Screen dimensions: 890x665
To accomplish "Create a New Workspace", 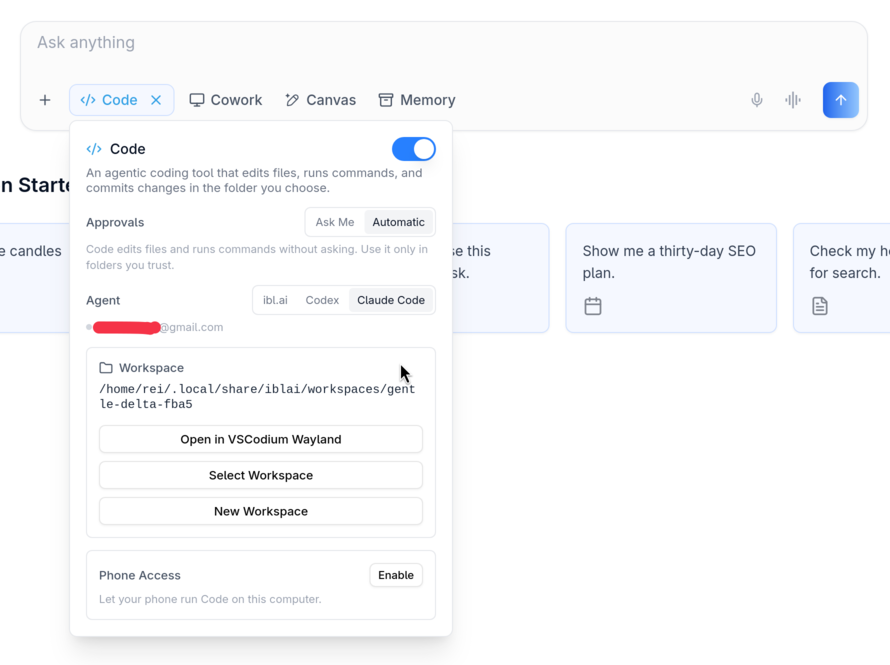I will [x=261, y=511].
